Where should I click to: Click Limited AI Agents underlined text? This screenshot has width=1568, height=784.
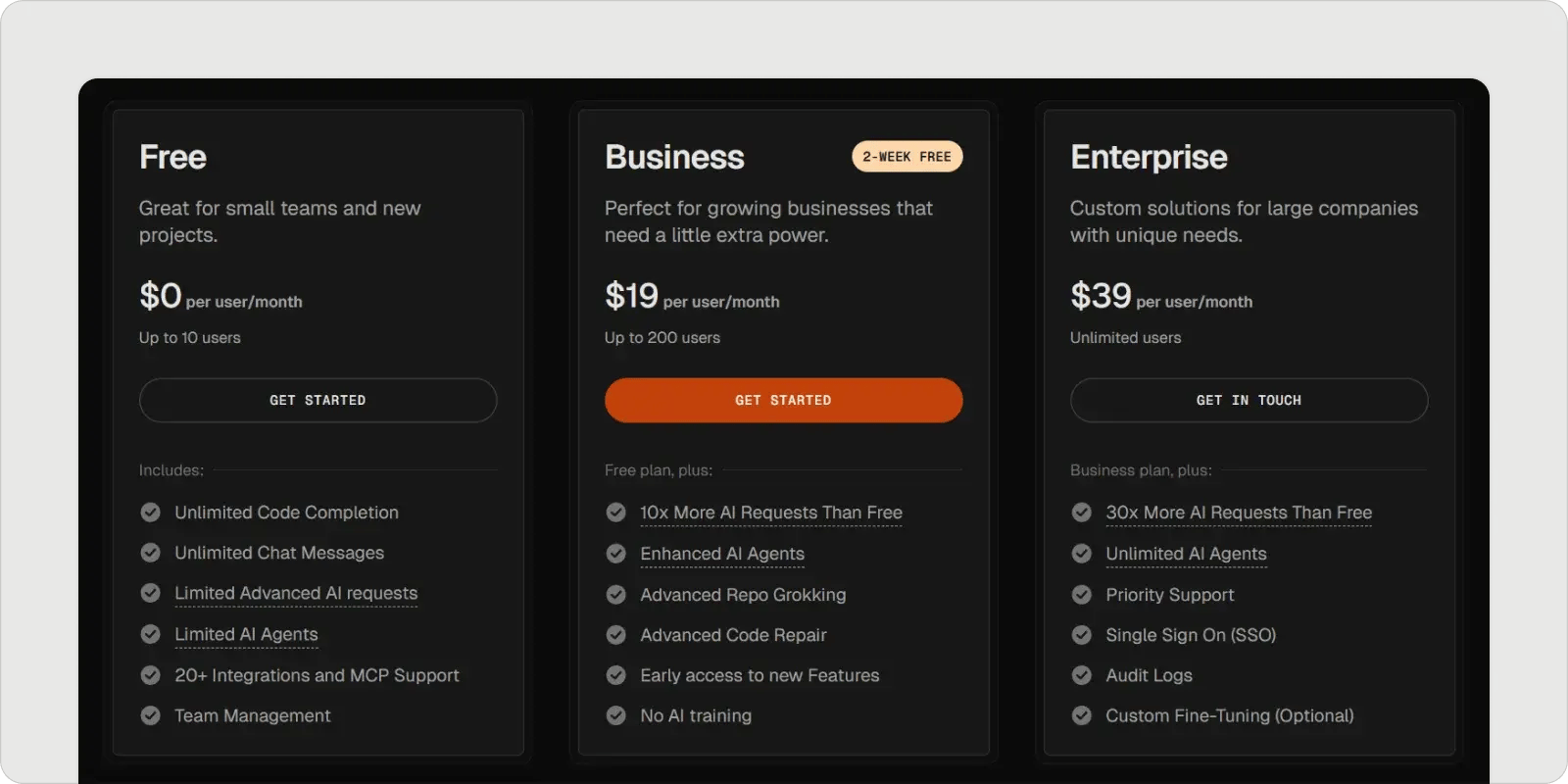[246, 634]
